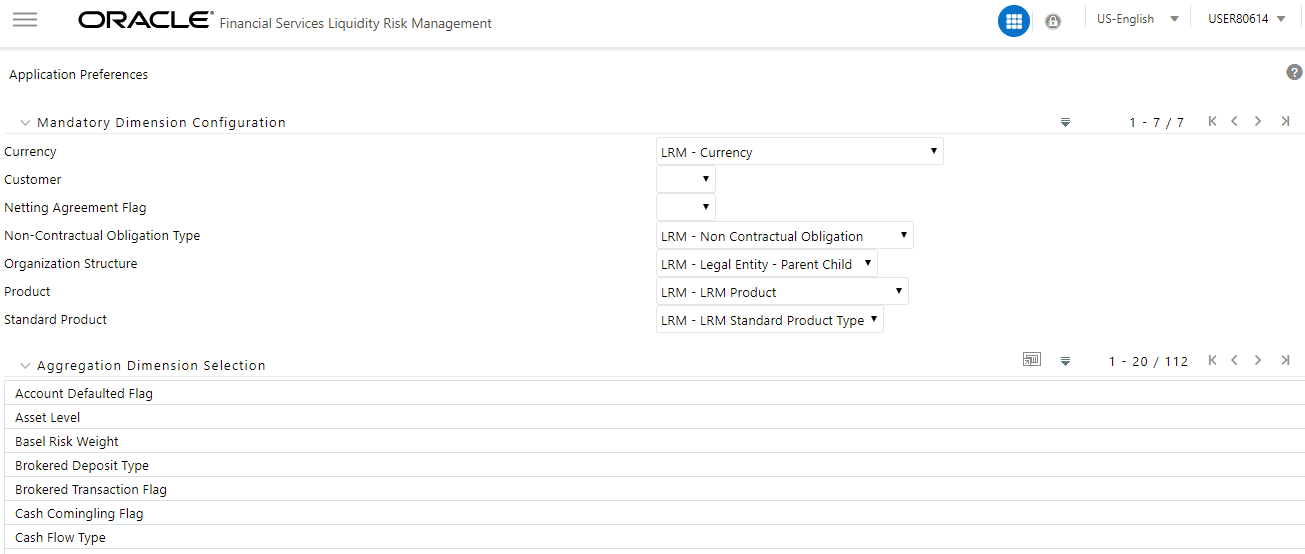This screenshot has height=554, width=1305.
Task: Select the Basel Risk Weight row
Action: [654, 441]
